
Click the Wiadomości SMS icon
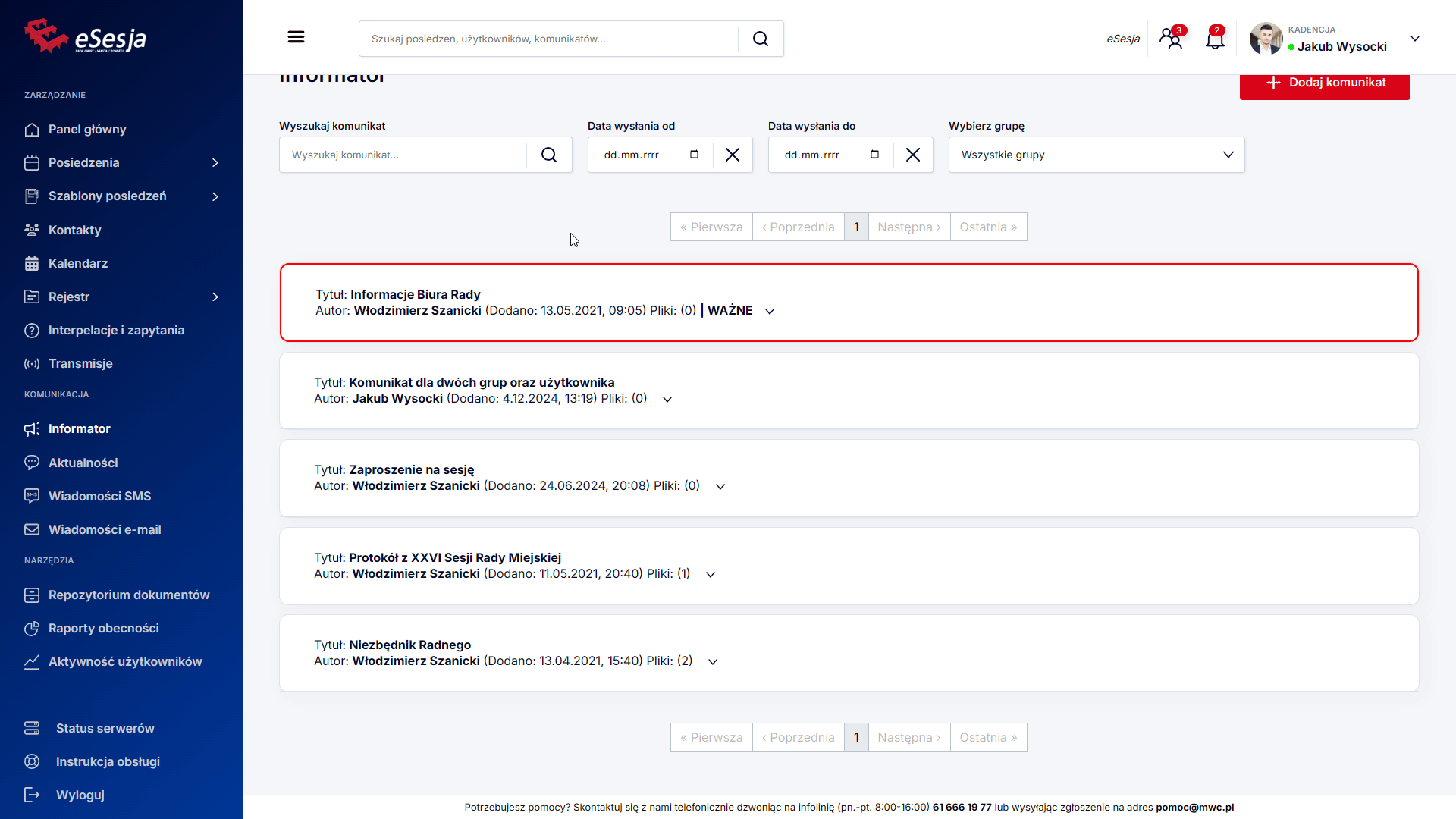pos(32,496)
